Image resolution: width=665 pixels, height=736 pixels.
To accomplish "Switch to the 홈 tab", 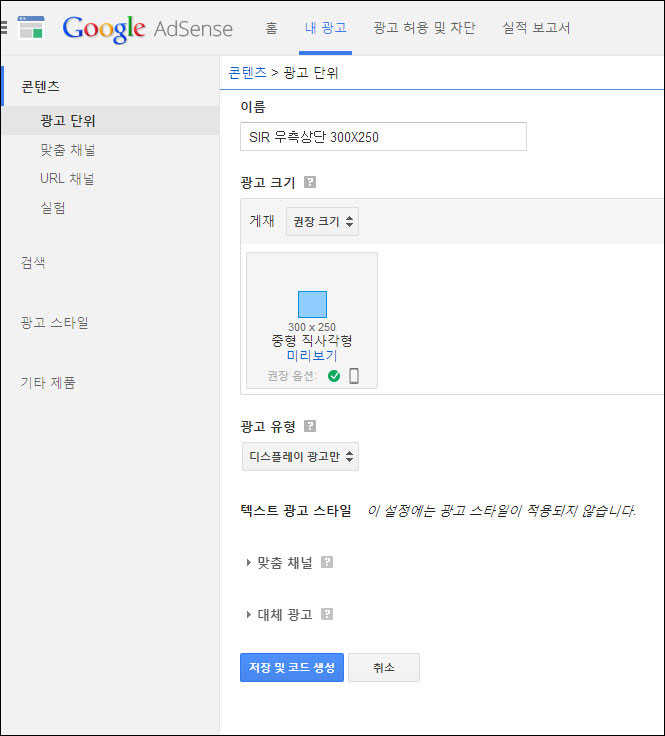I will point(271,28).
